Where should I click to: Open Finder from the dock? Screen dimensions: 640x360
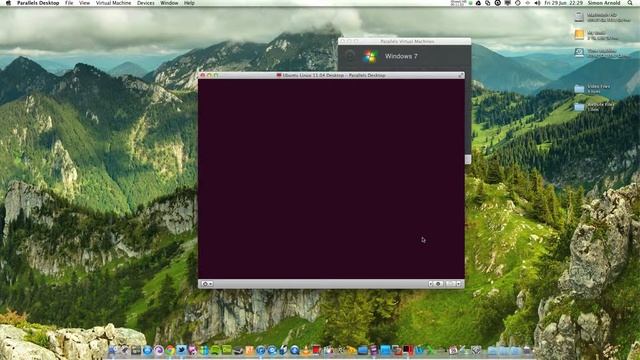[113, 350]
